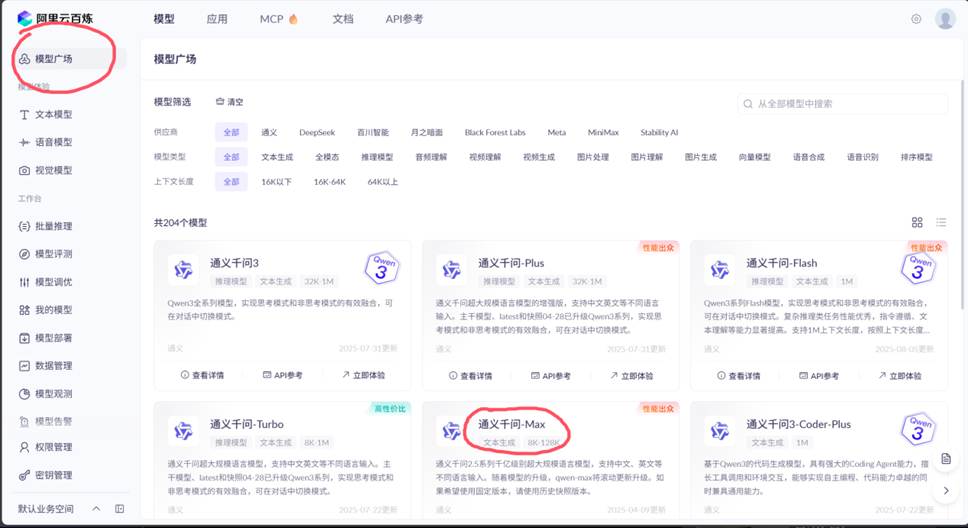Click 清空 to clear model filters
Viewport: 968px width, 528px height.
pyautogui.click(x=229, y=102)
